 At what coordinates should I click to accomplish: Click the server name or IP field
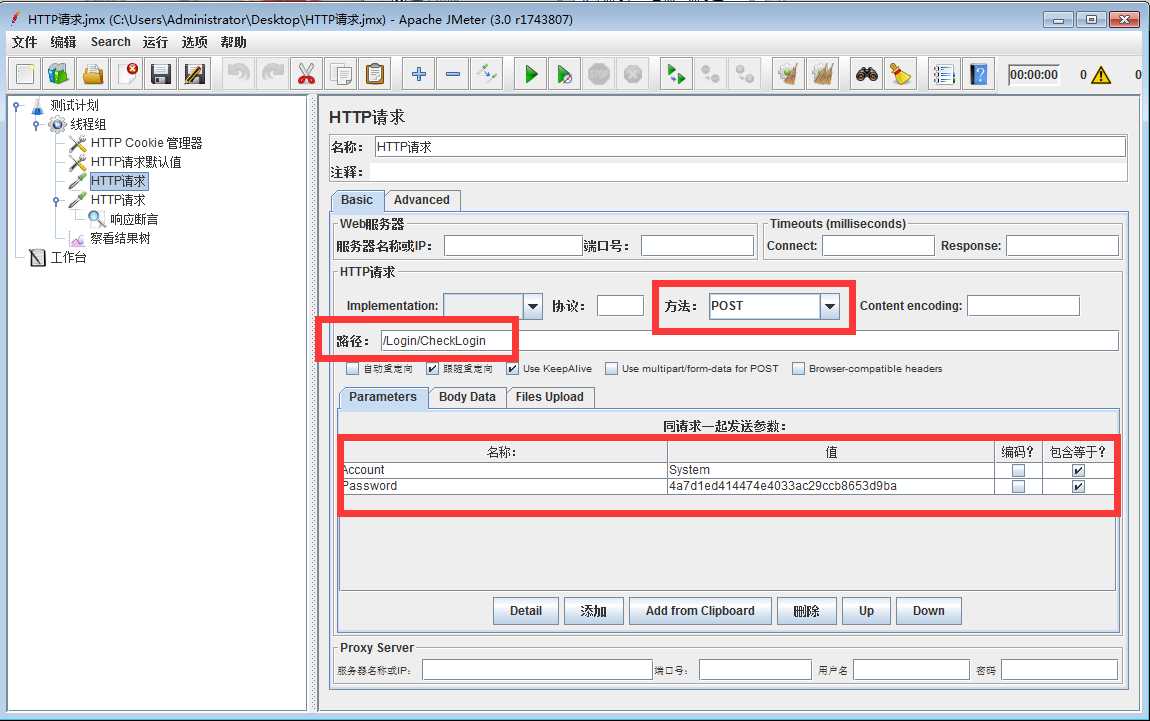pos(513,246)
